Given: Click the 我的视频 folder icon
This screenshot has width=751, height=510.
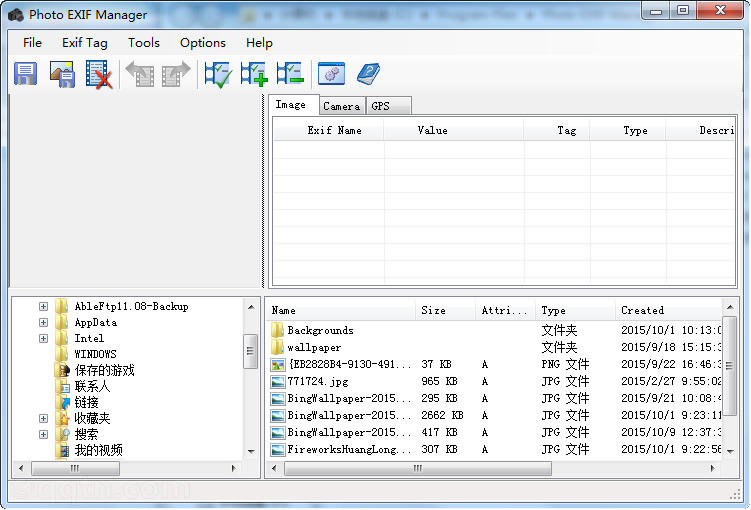Looking at the screenshot, I should click(63, 450).
